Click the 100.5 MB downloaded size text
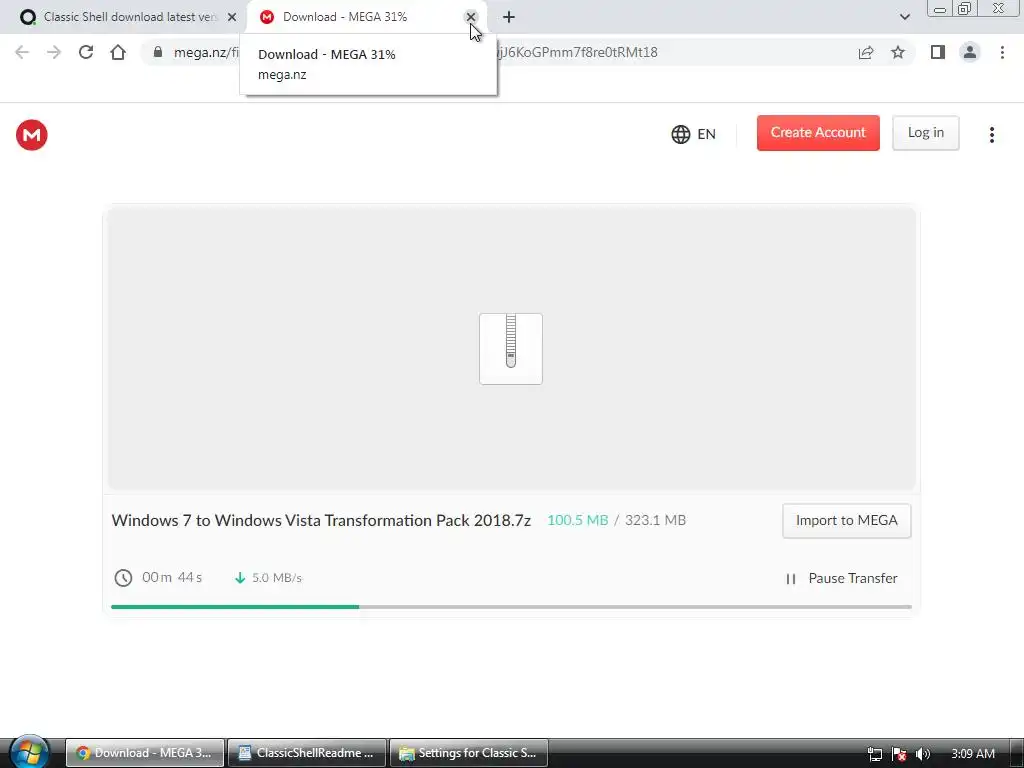 pos(577,520)
